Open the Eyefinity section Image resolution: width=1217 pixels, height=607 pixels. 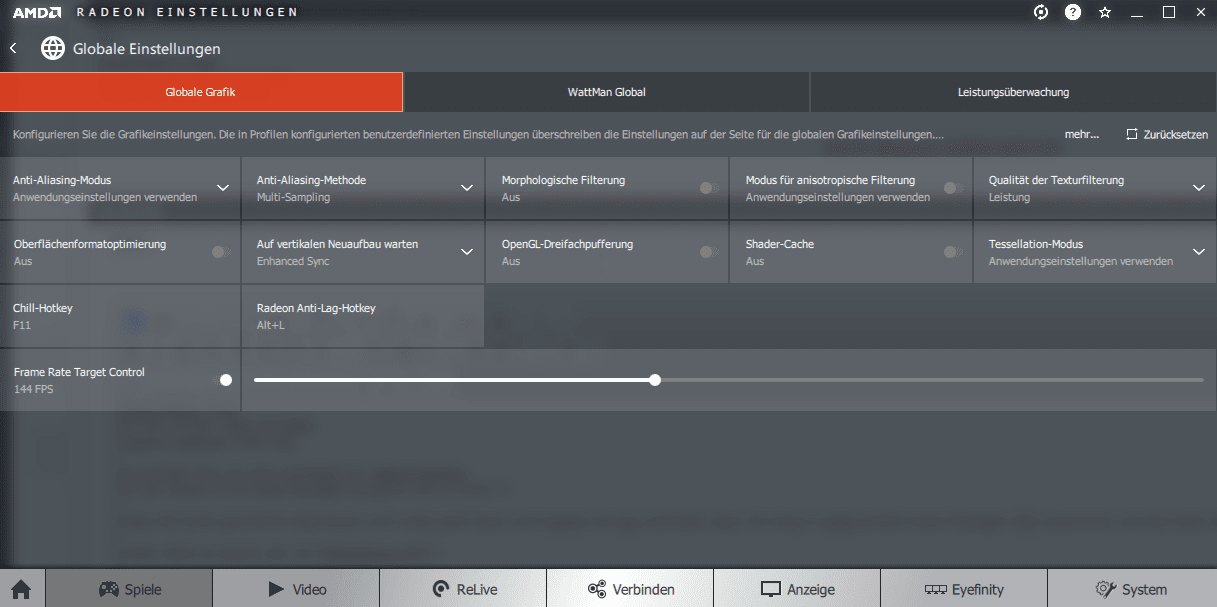point(964,589)
